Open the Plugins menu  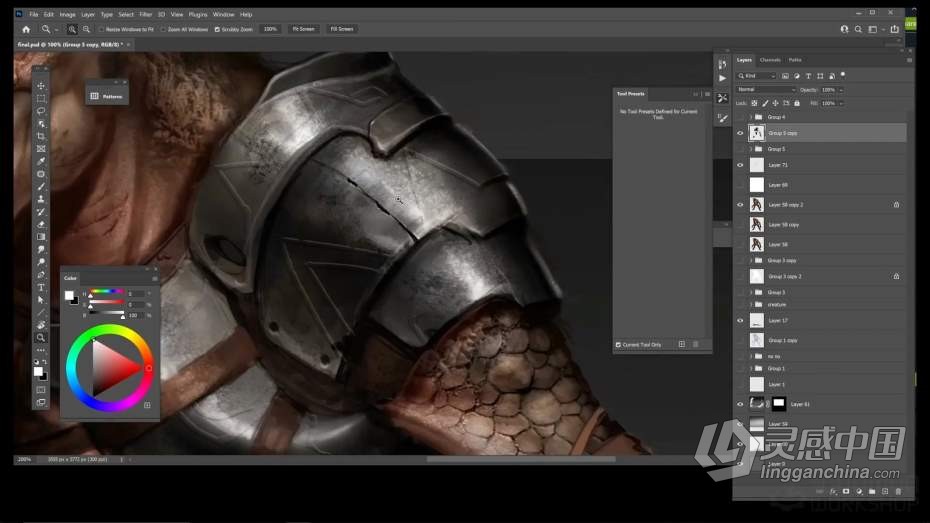tap(198, 14)
